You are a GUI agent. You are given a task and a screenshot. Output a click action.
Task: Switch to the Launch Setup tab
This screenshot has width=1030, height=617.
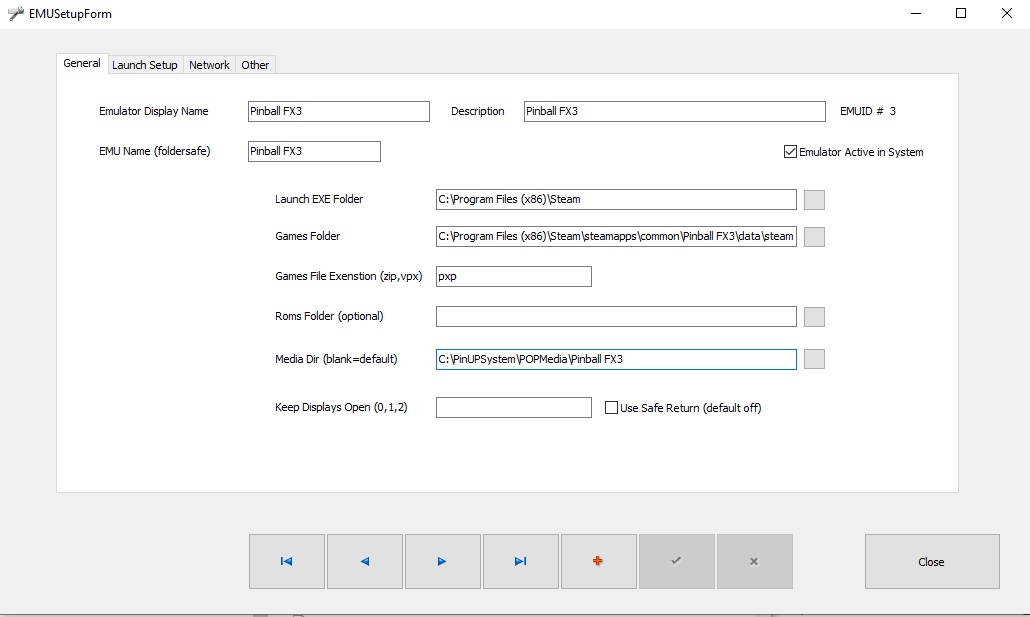(x=145, y=65)
